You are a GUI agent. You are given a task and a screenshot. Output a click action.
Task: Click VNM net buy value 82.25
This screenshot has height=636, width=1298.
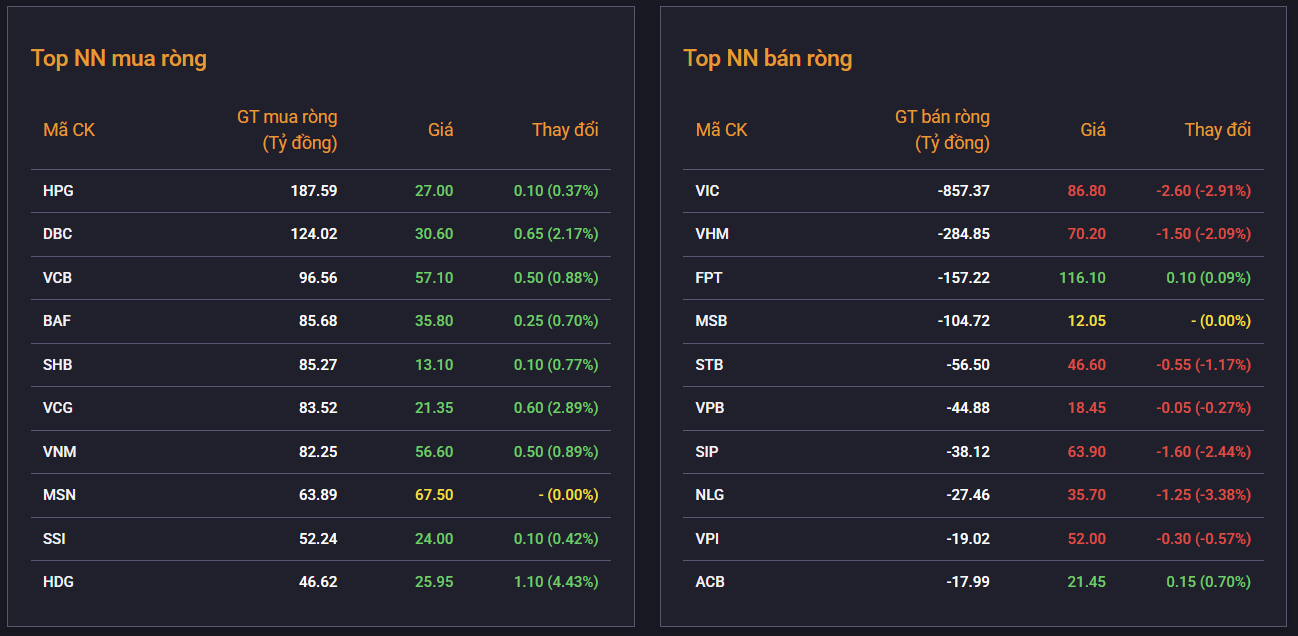[318, 452]
